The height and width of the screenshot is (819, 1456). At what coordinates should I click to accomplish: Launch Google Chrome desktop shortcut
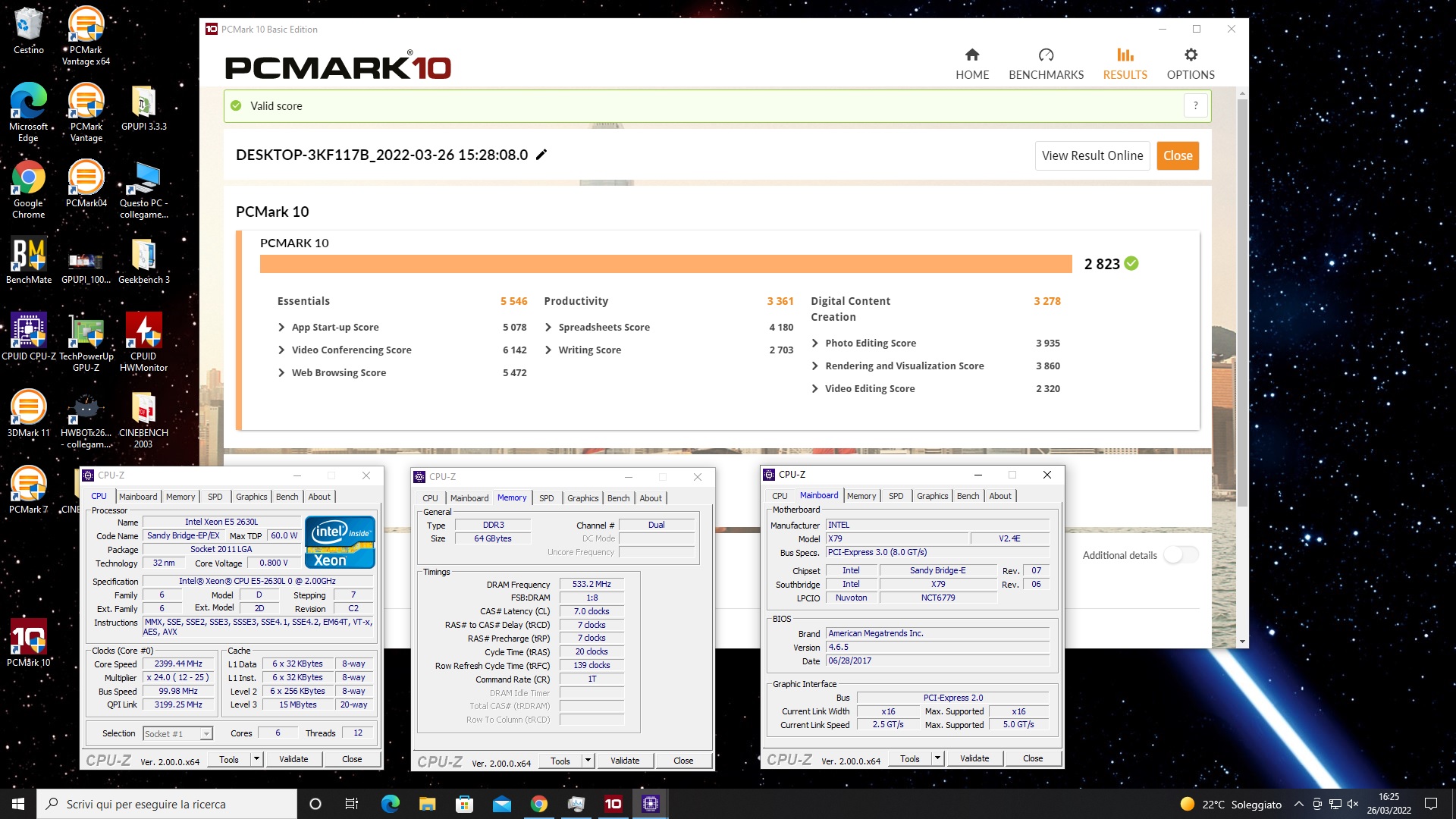point(28,189)
